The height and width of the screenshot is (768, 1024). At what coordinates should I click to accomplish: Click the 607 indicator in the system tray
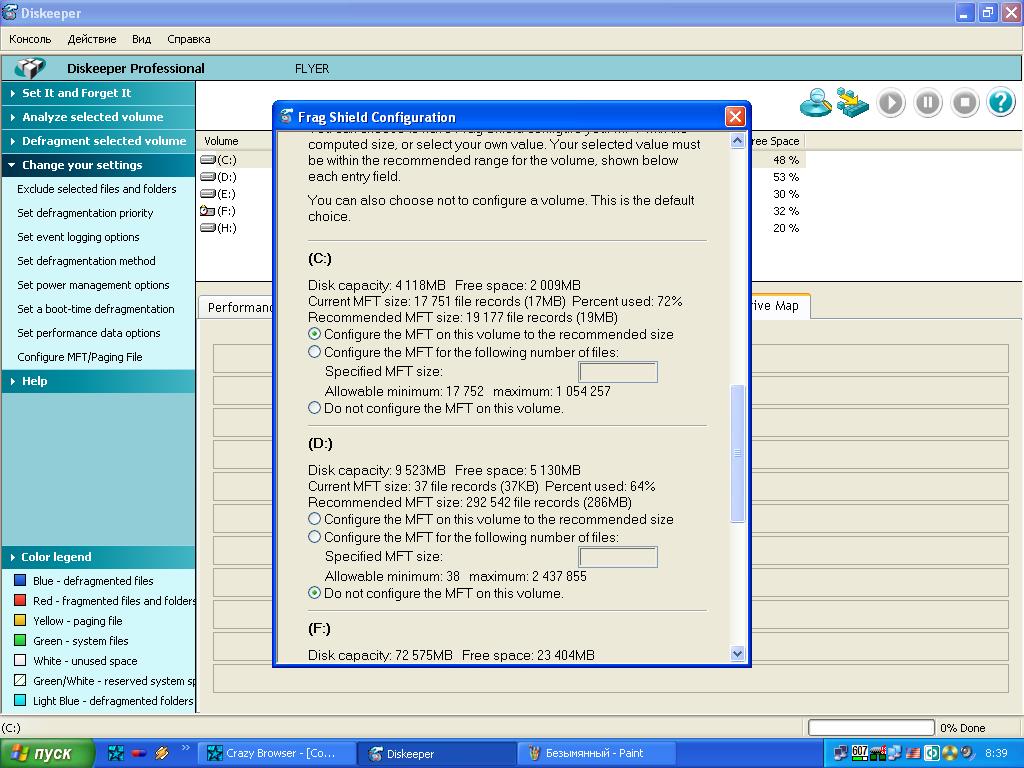(x=859, y=752)
